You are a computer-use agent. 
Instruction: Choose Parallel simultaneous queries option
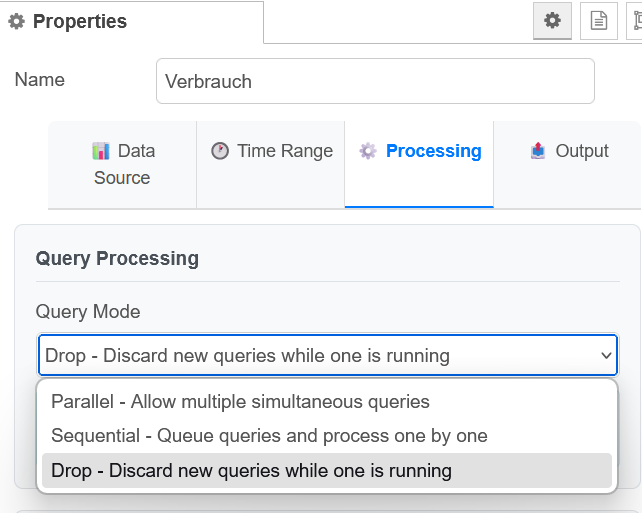tap(240, 402)
